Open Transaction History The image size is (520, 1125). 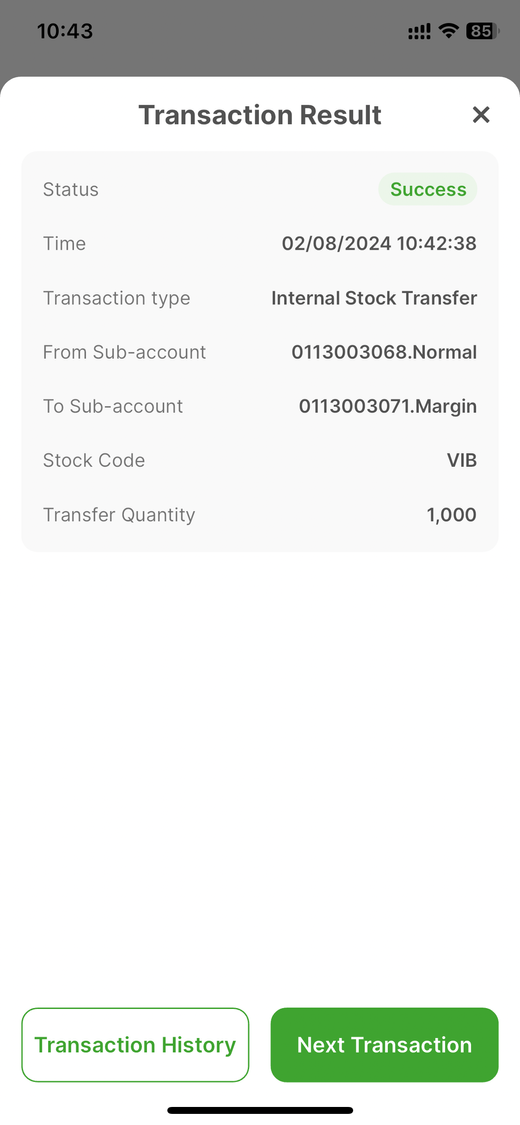[135, 1045]
